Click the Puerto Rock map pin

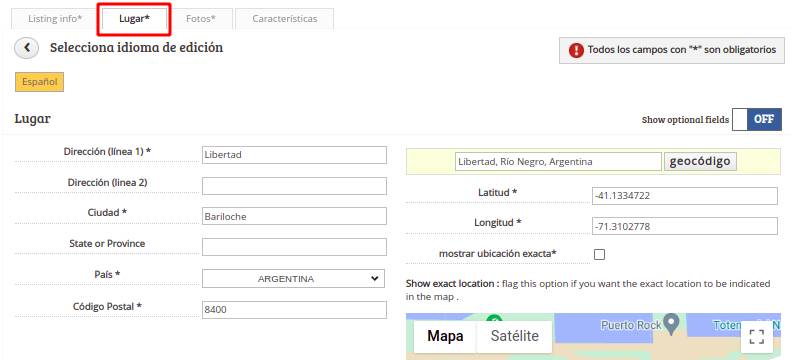pyautogui.click(x=670, y=325)
